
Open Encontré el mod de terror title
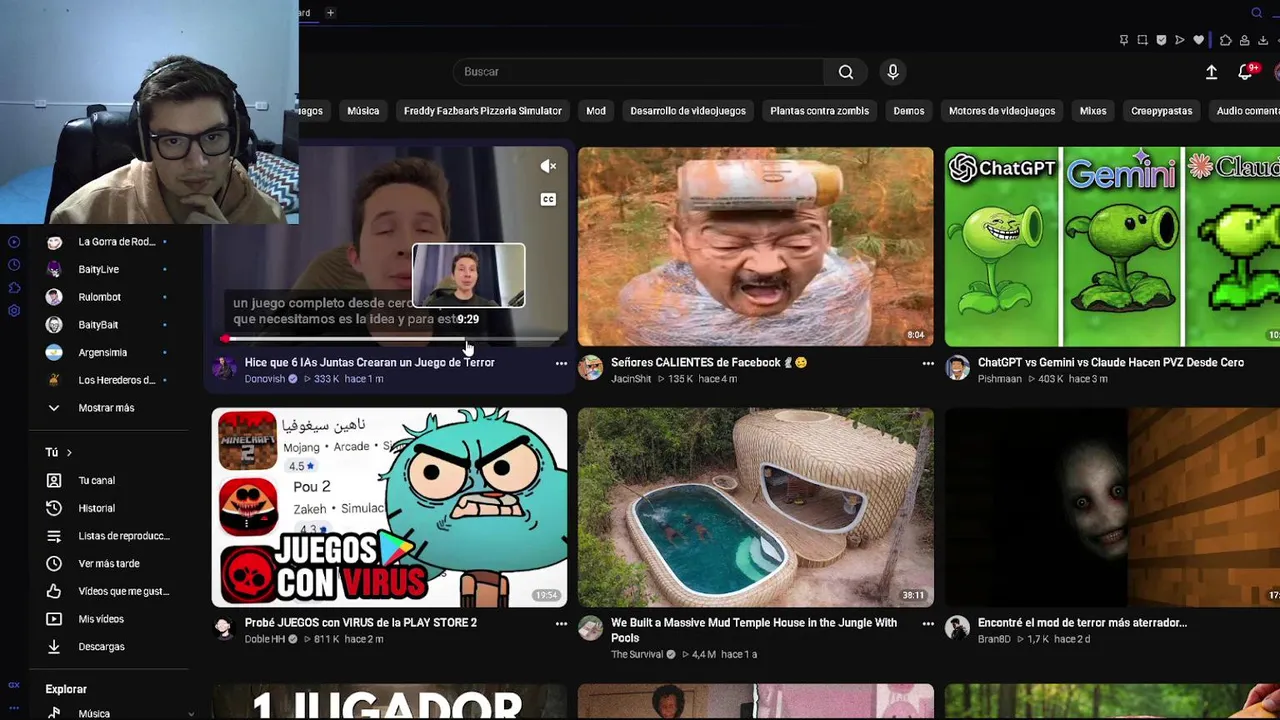click(1082, 623)
